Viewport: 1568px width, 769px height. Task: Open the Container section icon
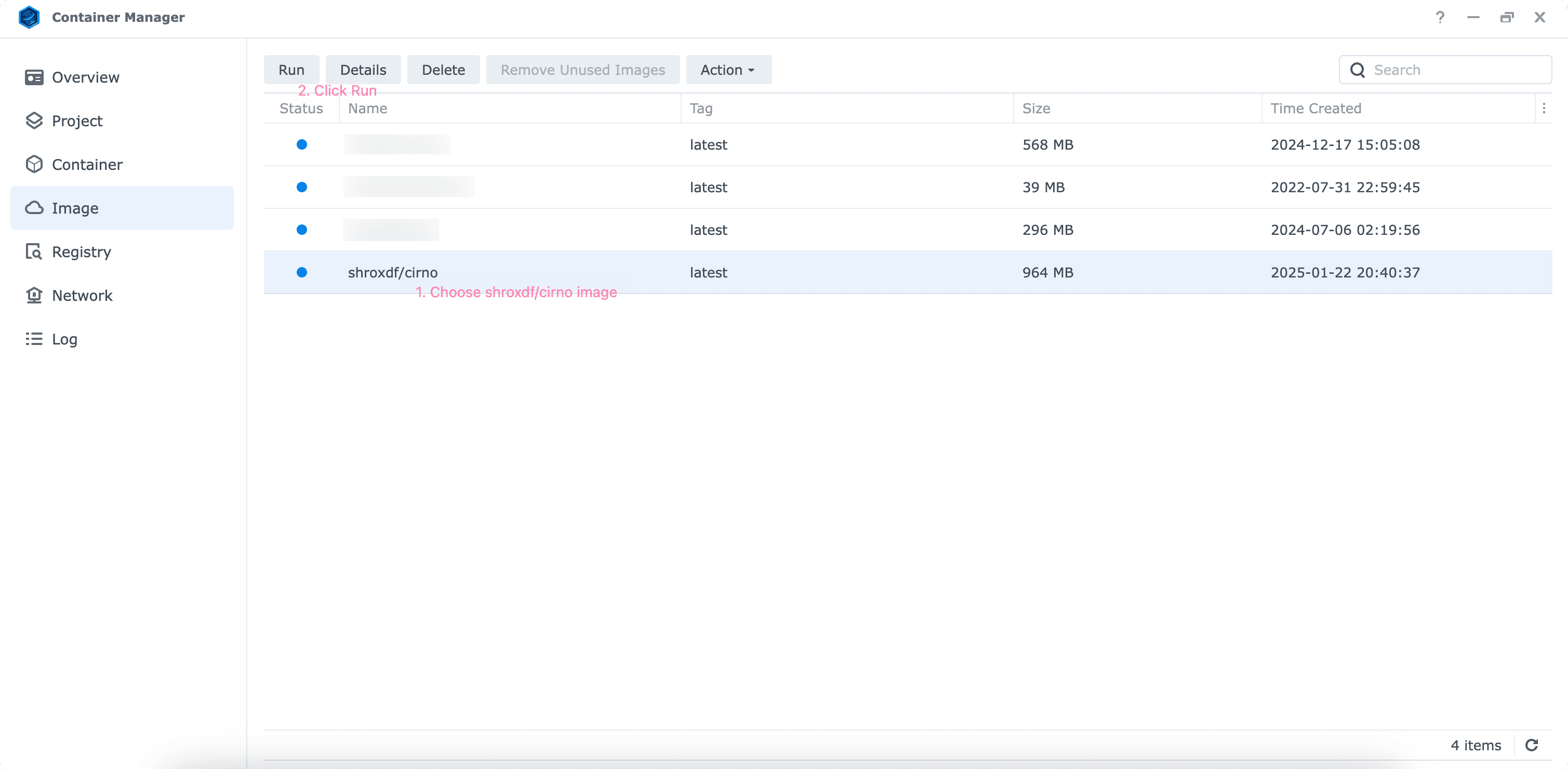34,164
